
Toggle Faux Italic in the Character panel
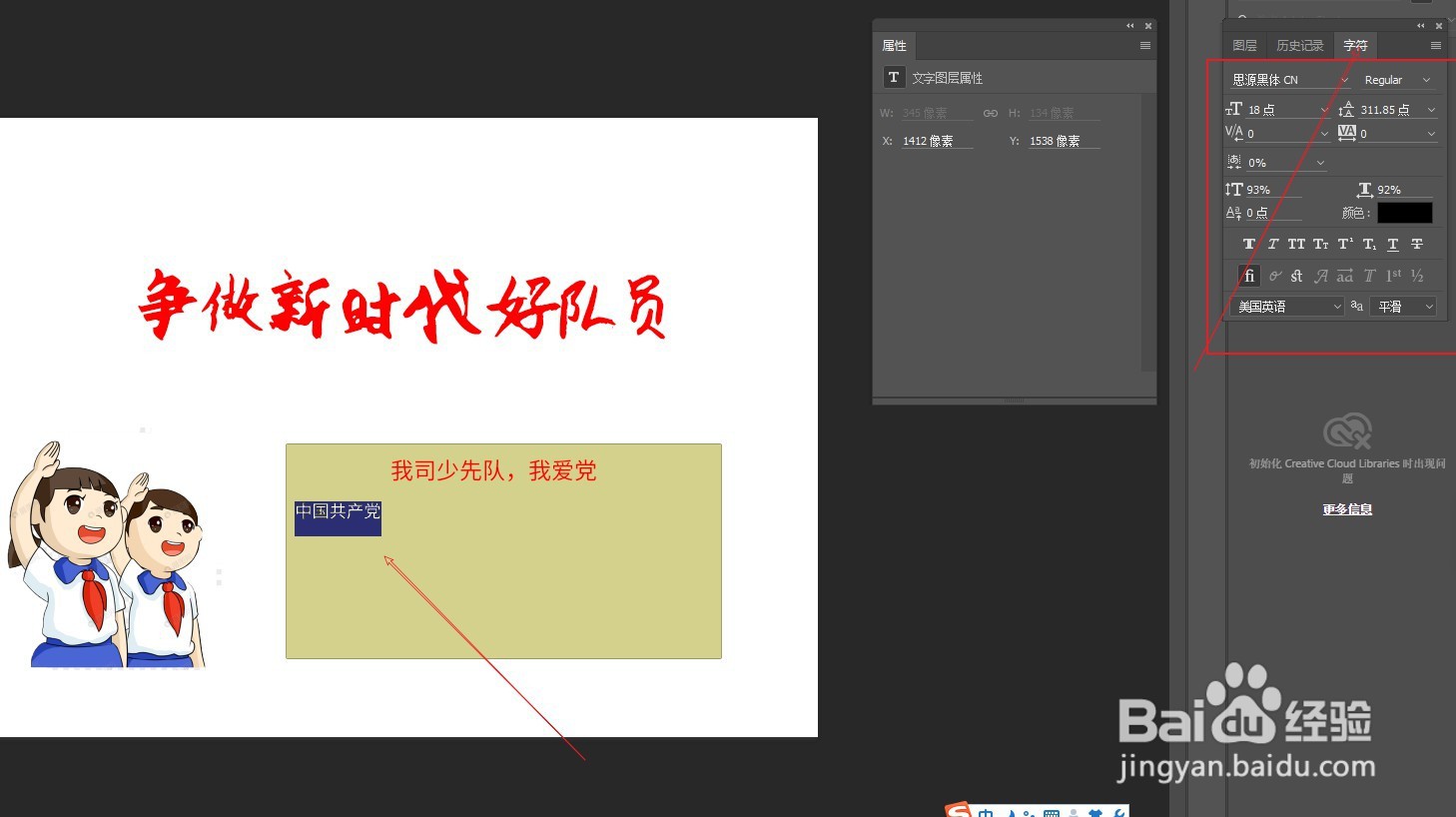[x=1273, y=244]
